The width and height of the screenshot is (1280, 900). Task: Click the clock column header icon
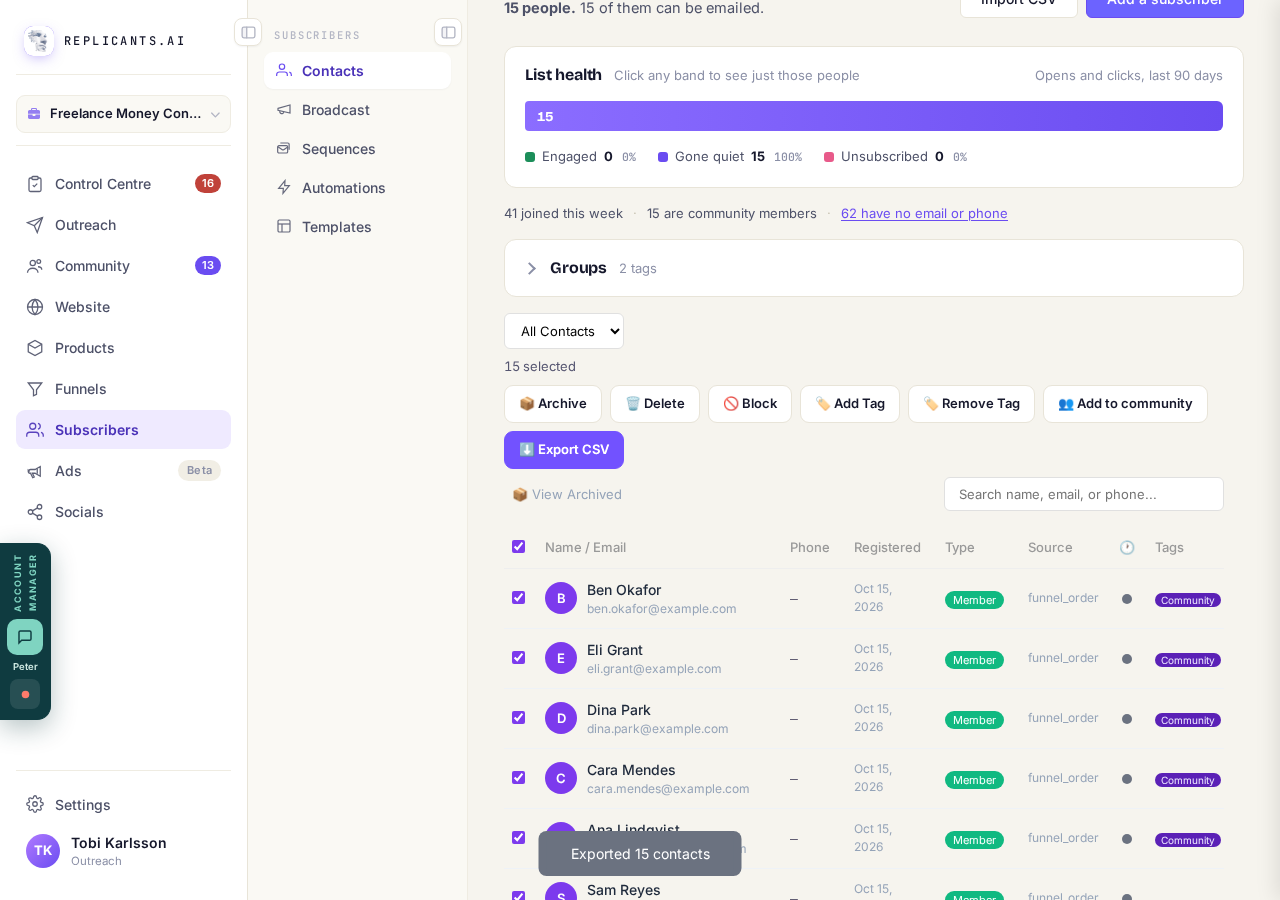click(x=1127, y=548)
